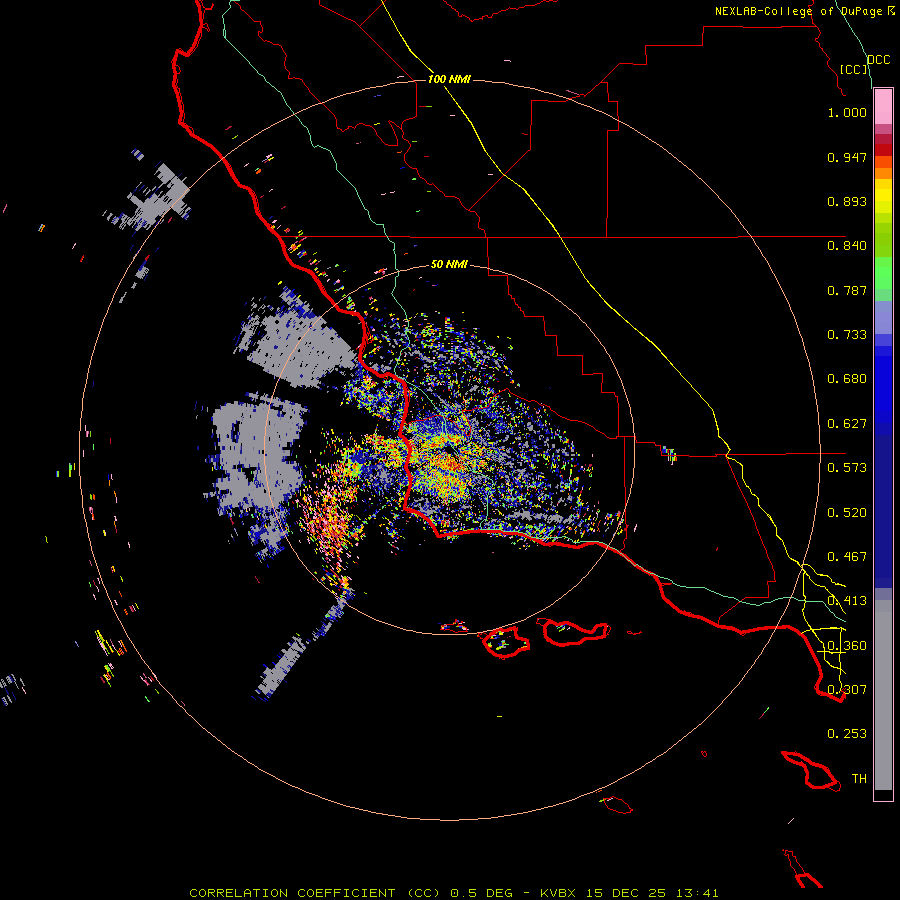This screenshot has height=900, width=900.
Task: Click the DCC label above the color scale
Action: point(878,60)
